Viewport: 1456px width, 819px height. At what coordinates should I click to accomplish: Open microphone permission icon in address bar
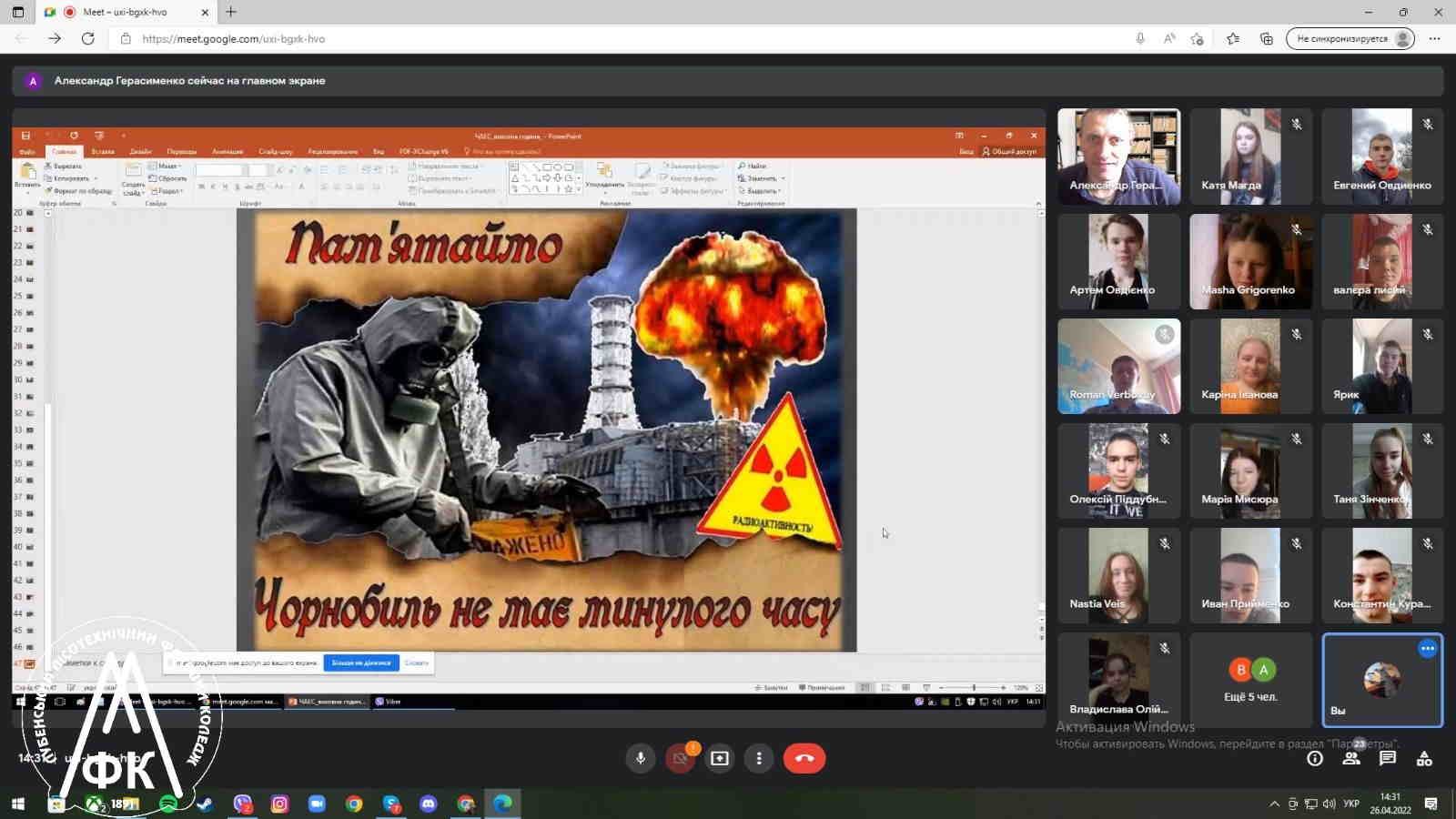[1140, 38]
